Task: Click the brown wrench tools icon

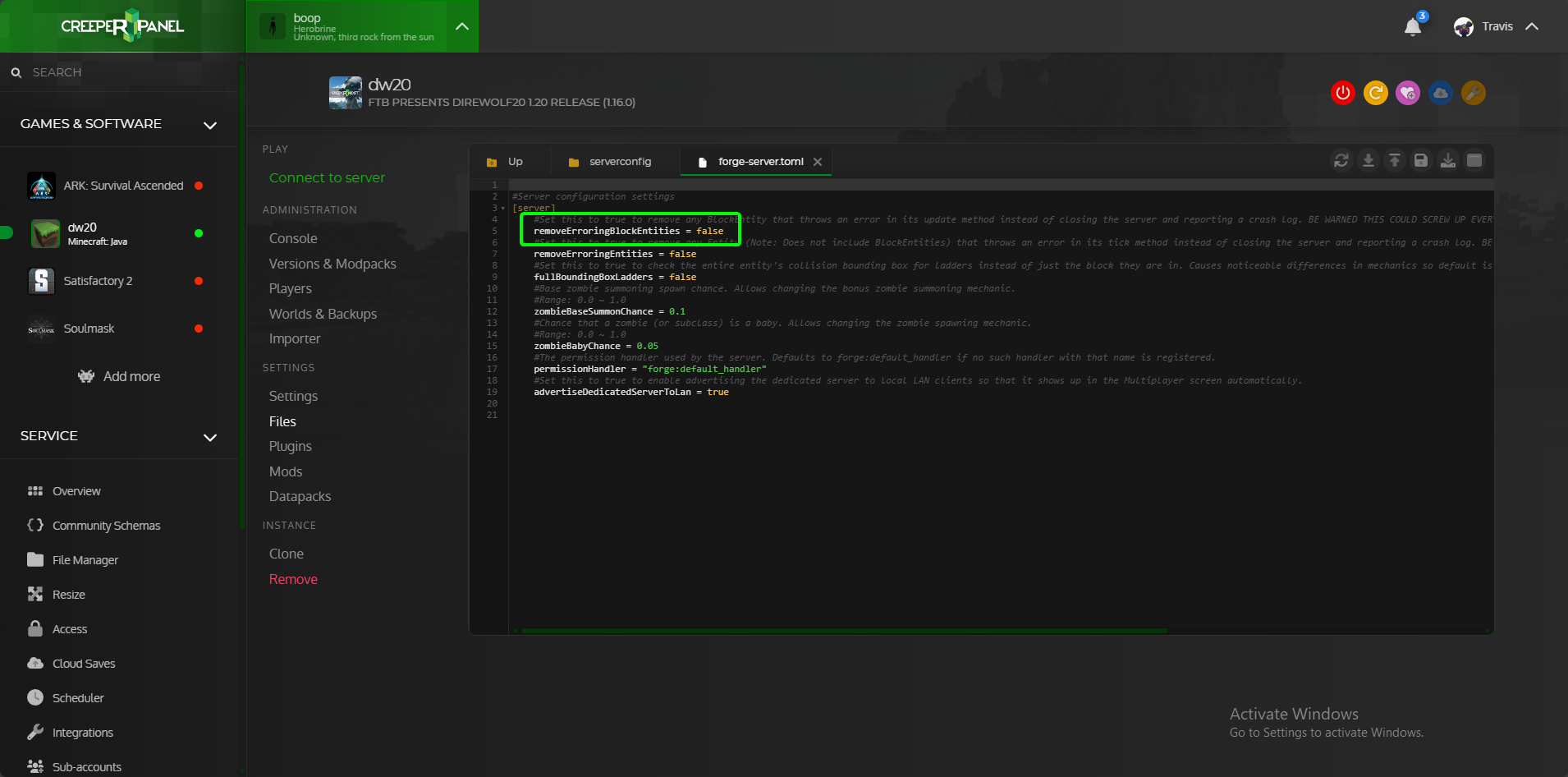Action: [1474, 93]
